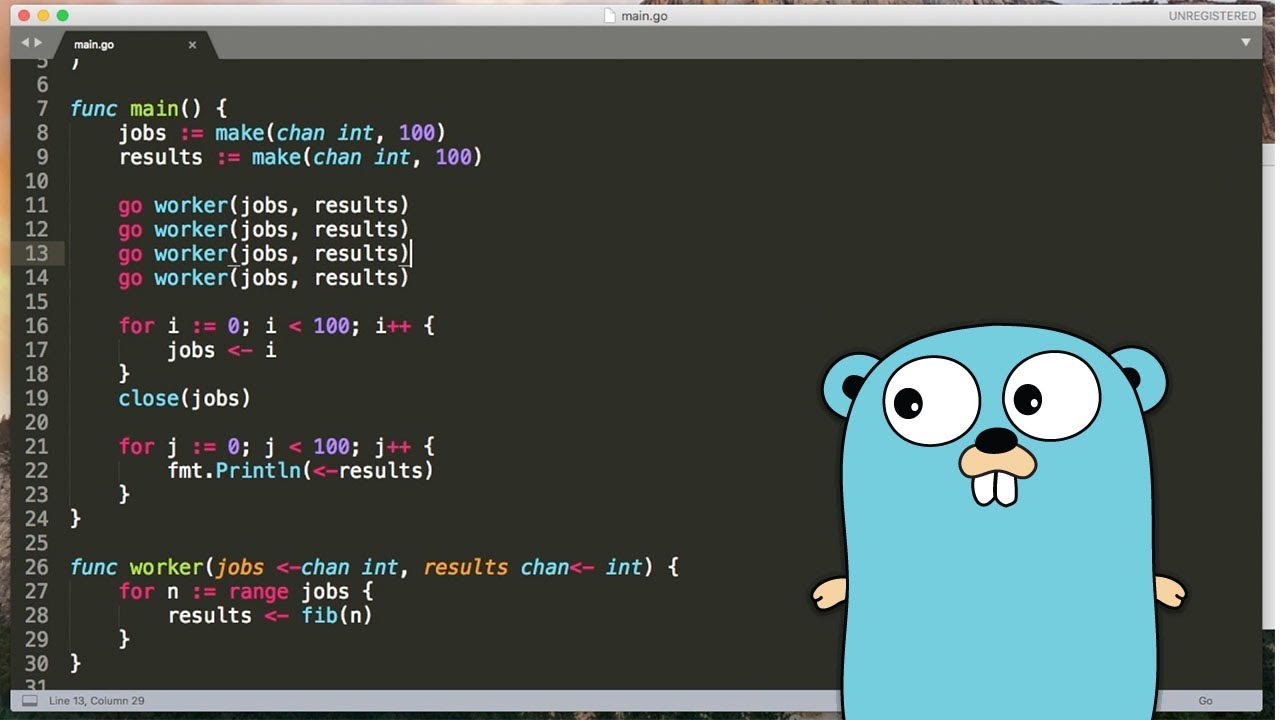Click the "jobs <- i" statement
Image resolution: width=1280 pixels, height=720 pixels.
click(x=222, y=350)
